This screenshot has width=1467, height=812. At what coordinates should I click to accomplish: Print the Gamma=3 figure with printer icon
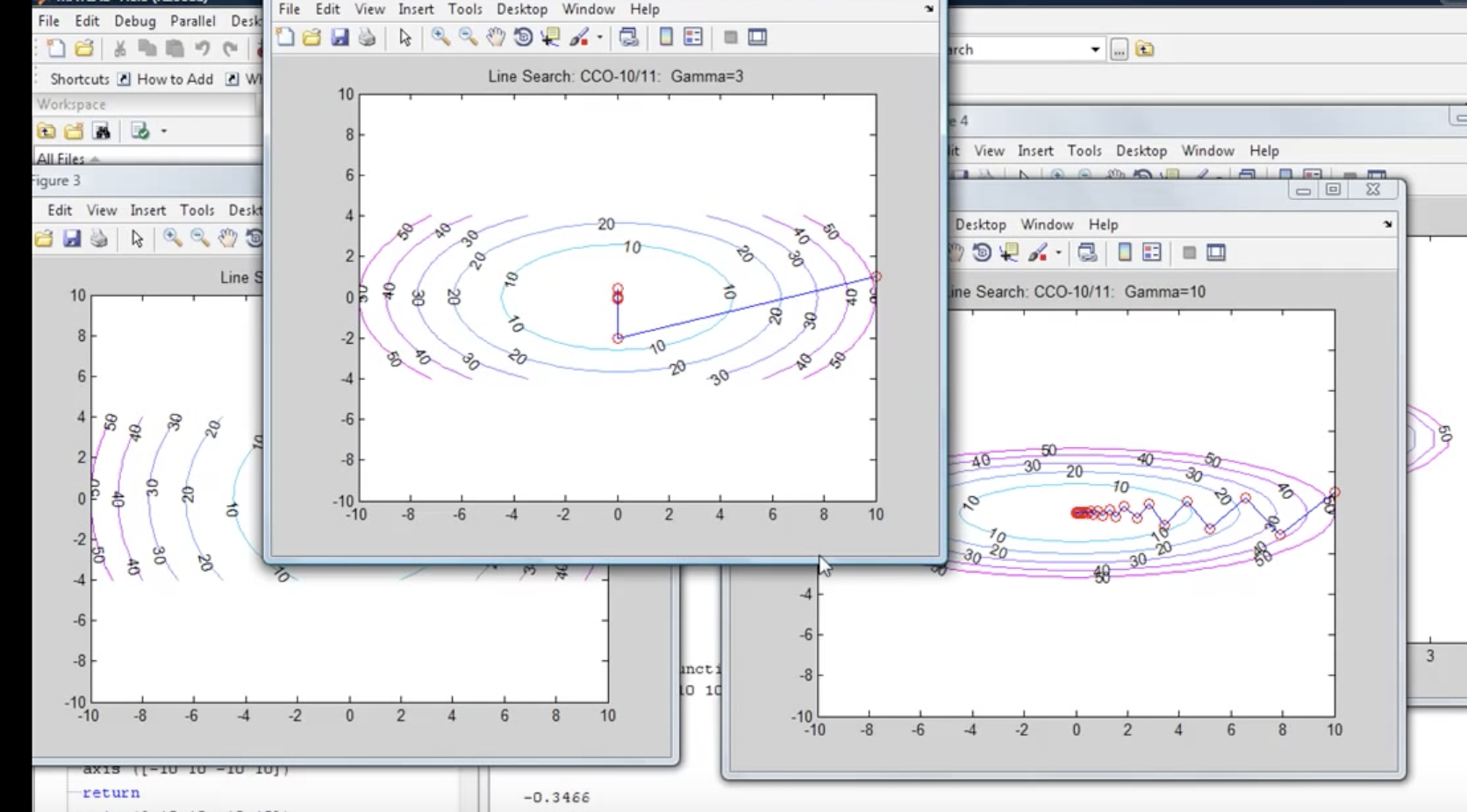(x=367, y=37)
